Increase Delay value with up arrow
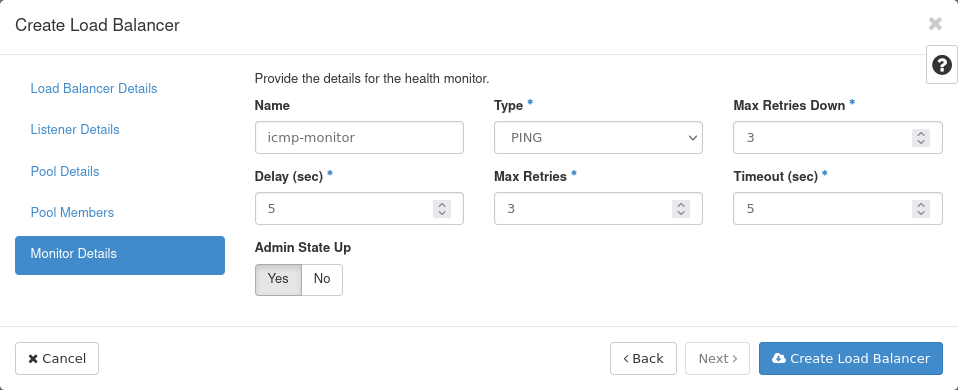 coord(442,205)
